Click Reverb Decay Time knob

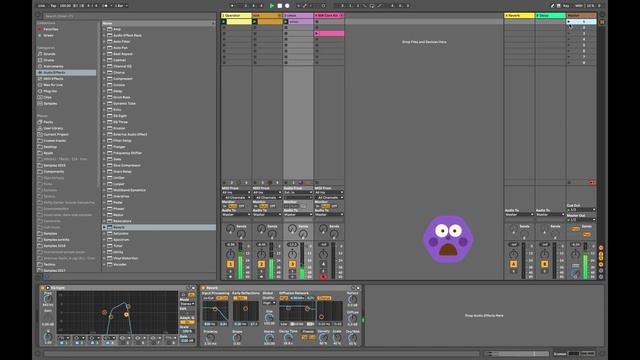point(288,338)
